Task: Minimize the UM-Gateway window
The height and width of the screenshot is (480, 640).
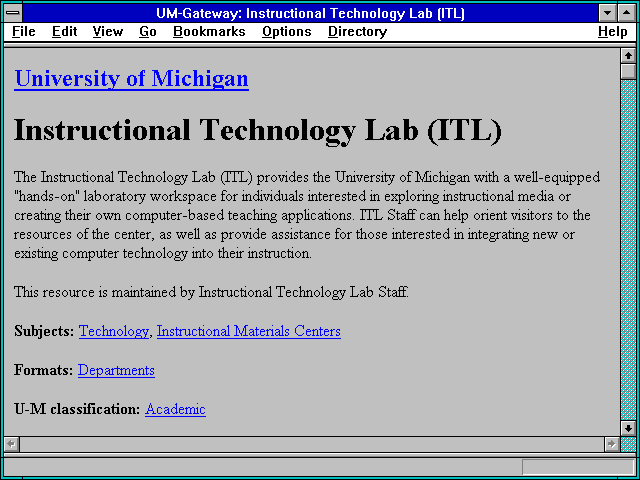Action: (607, 13)
